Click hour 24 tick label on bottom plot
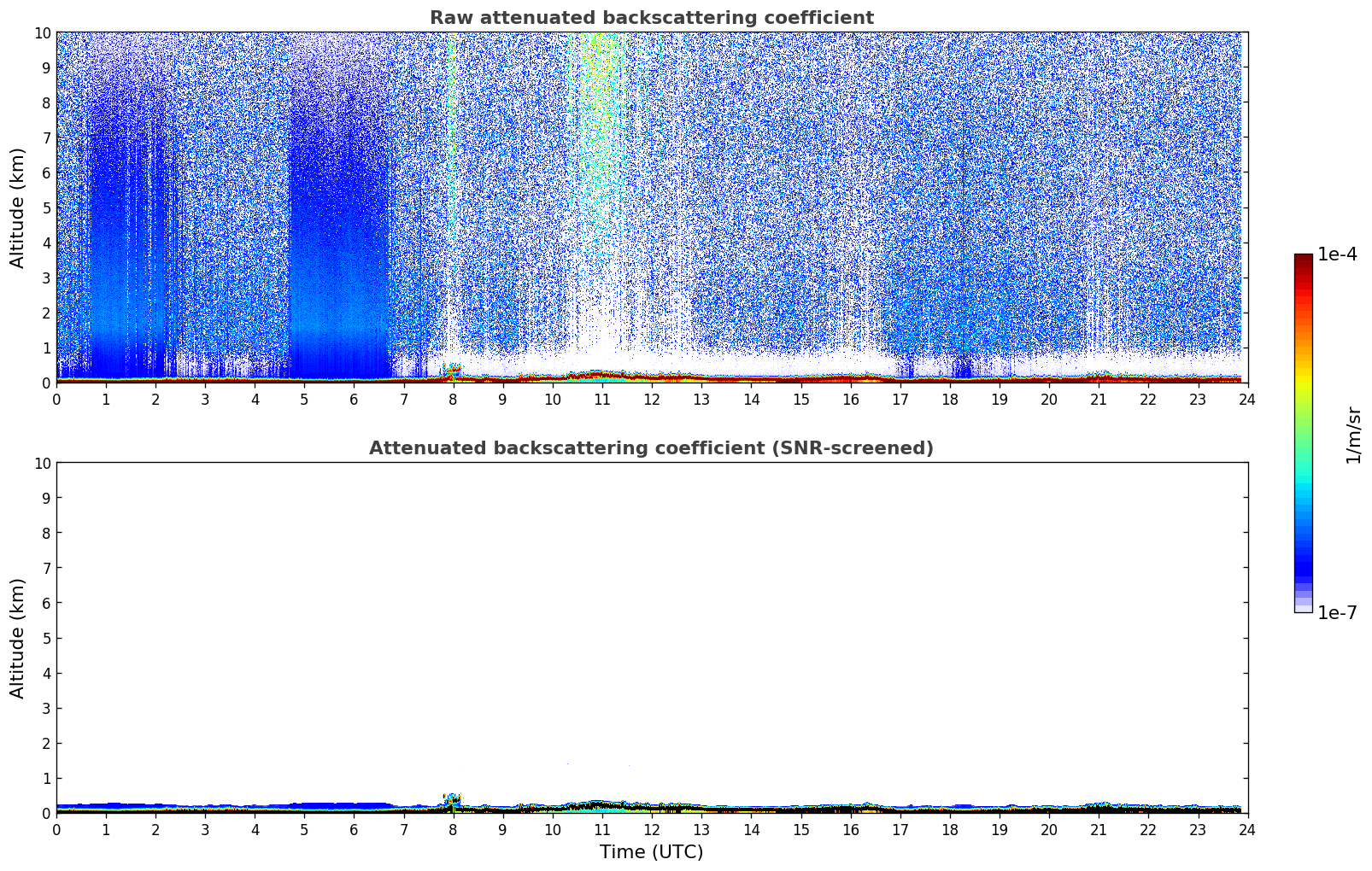Image resolution: width=1372 pixels, height=871 pixels. (x=1246, y=830)
